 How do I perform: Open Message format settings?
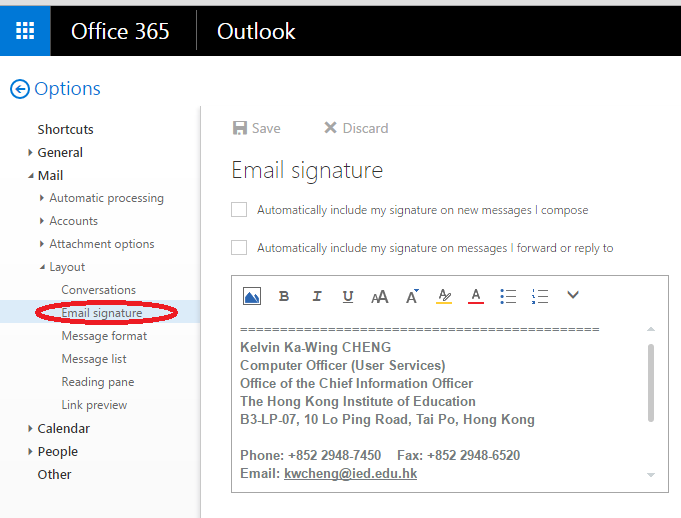tap(104, 336)
